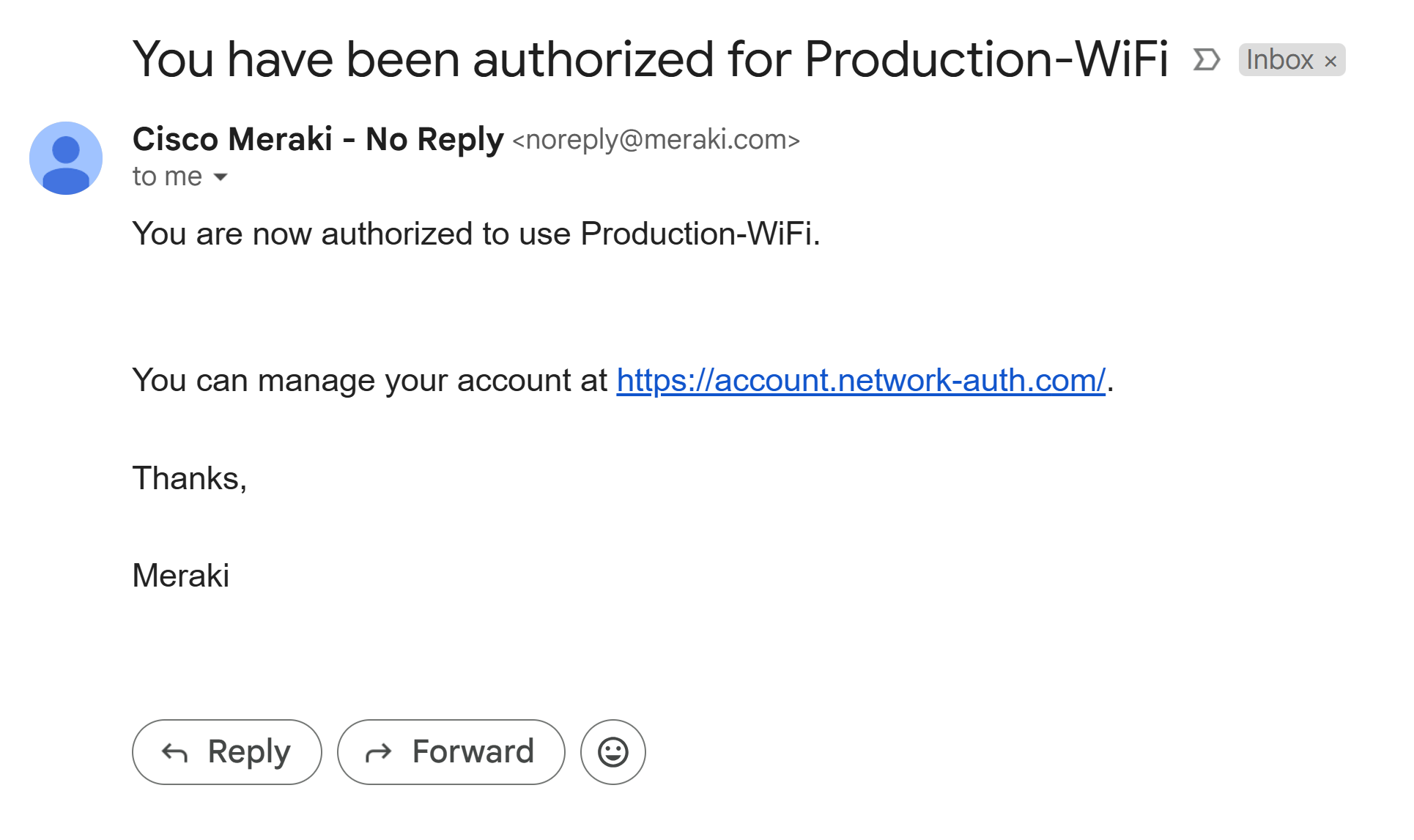Remove the Inbox label with its x
Image resolution: width=1414 pixels, height=840 pixels.
tap(1330, 61)
